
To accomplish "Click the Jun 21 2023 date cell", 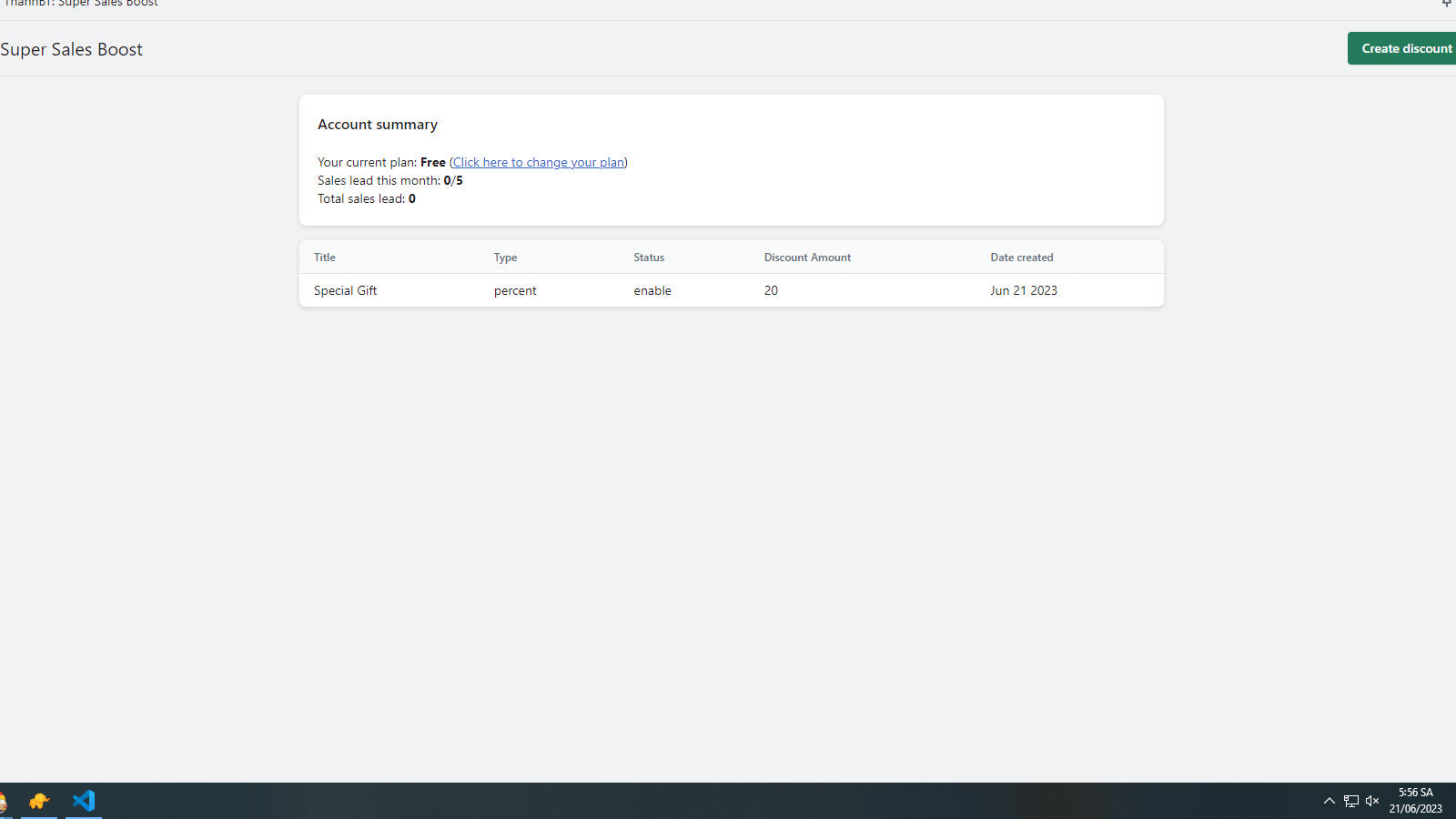I will click(x=1024, y=290).
